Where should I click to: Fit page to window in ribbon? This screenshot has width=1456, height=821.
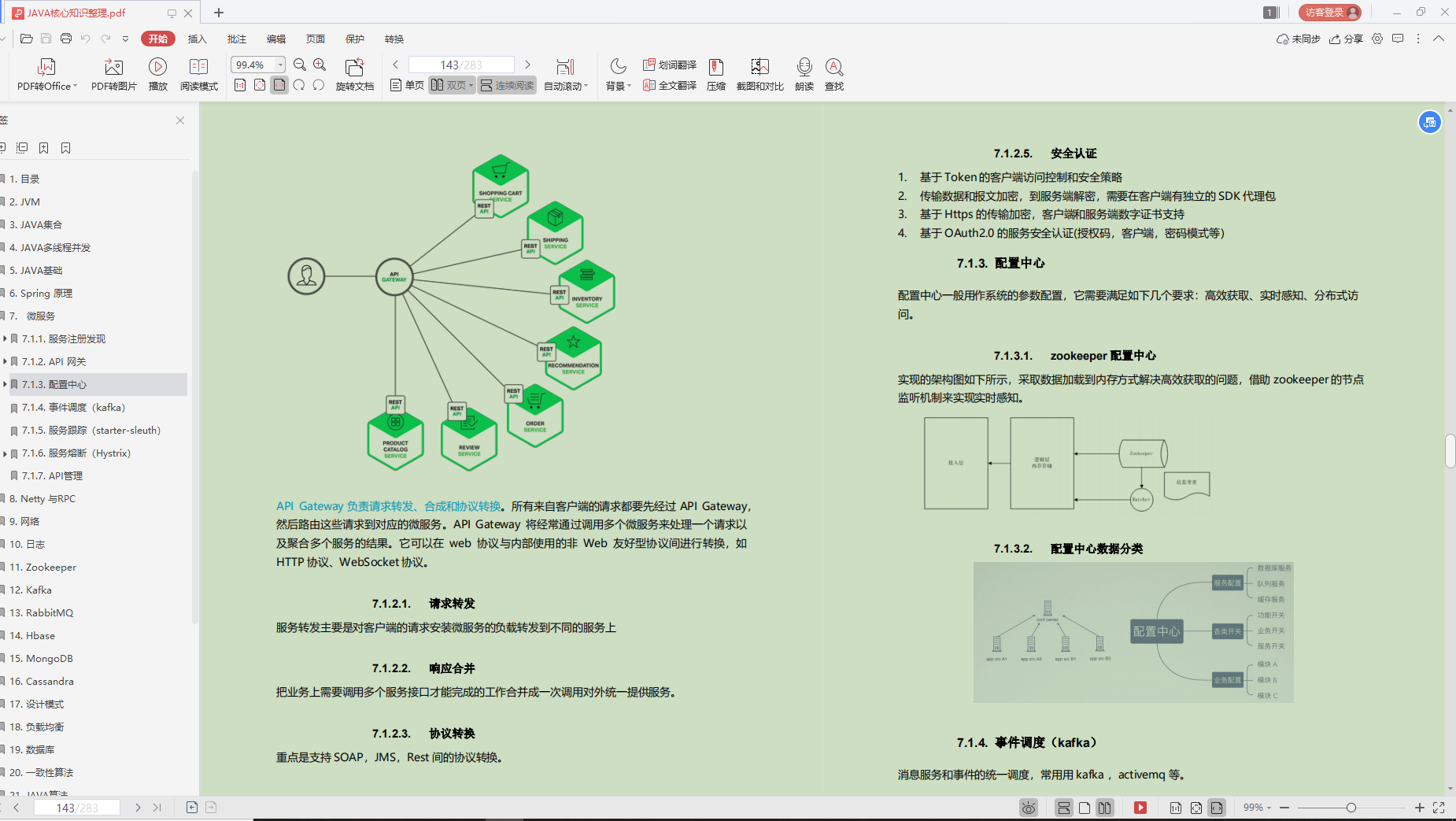260,85
